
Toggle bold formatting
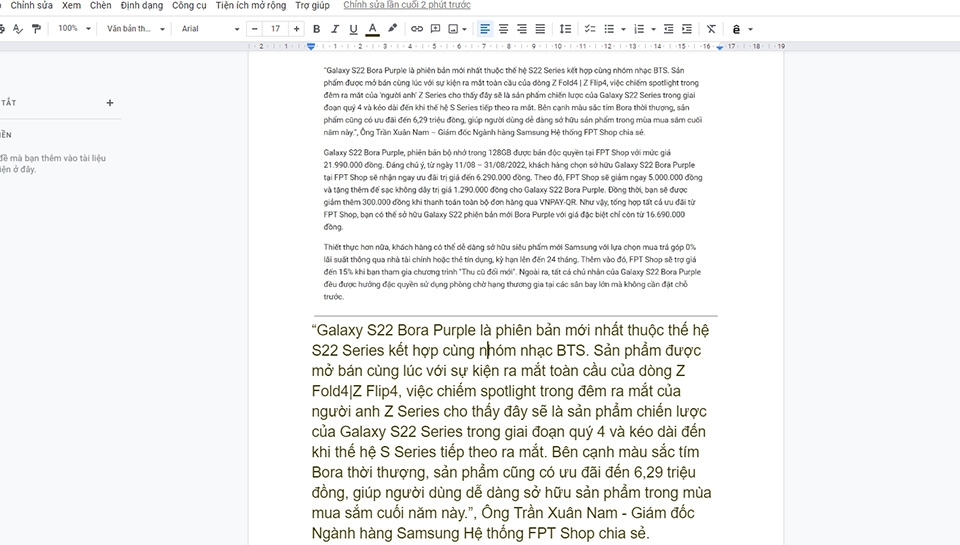coord(317,29)
